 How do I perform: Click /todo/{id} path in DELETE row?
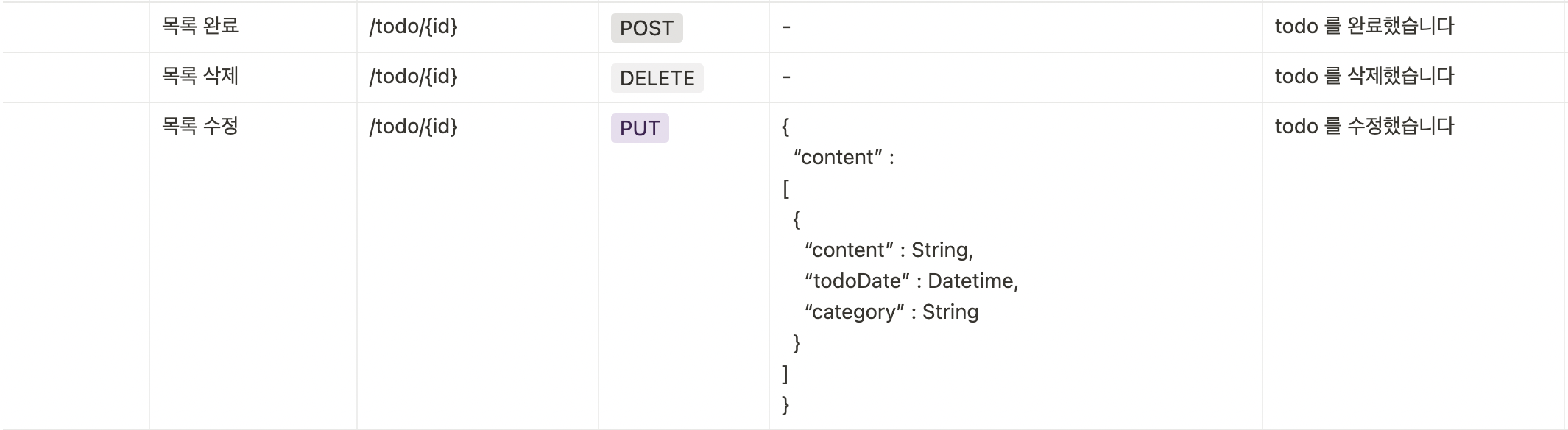(x=413, y=77)
